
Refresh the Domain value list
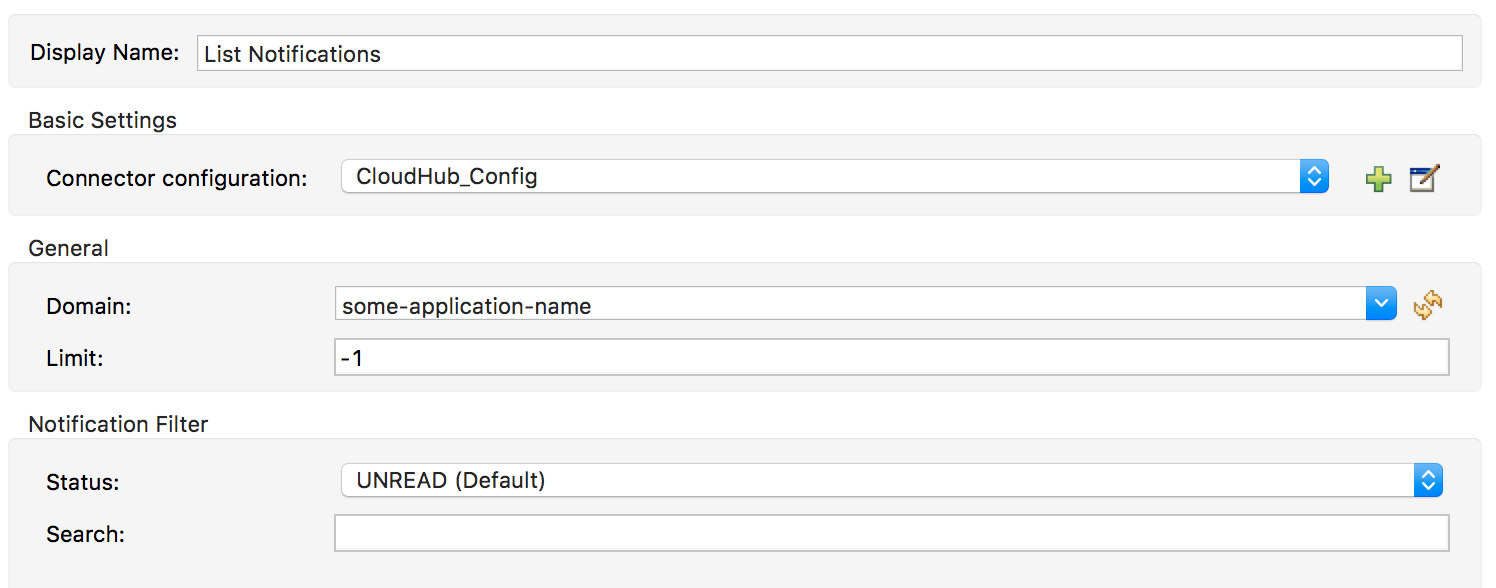[1429, 305]
